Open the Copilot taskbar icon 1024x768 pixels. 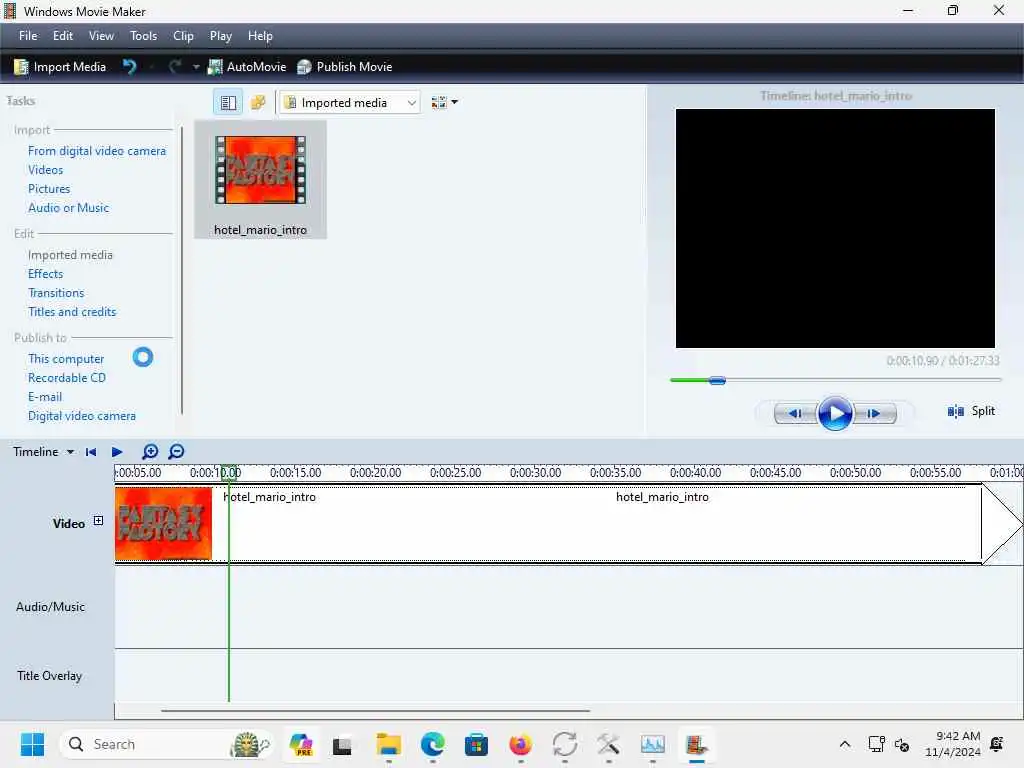300,744
